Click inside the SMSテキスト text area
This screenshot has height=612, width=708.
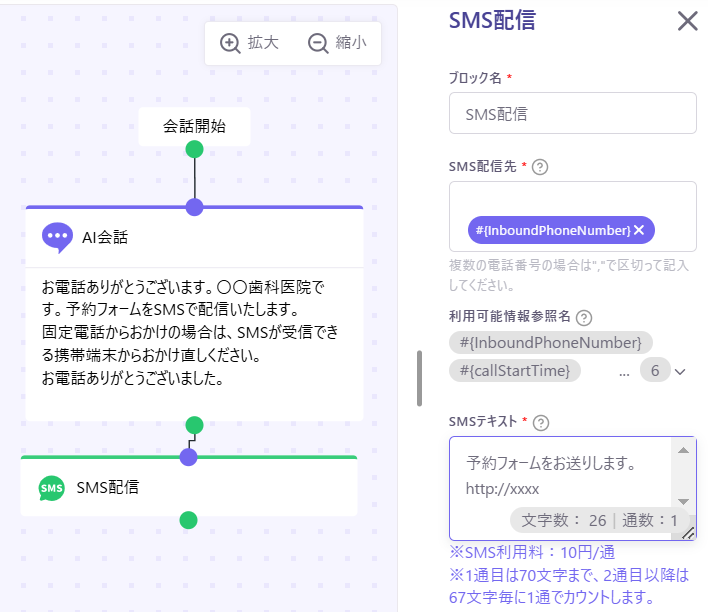click(x=560, y=475)
